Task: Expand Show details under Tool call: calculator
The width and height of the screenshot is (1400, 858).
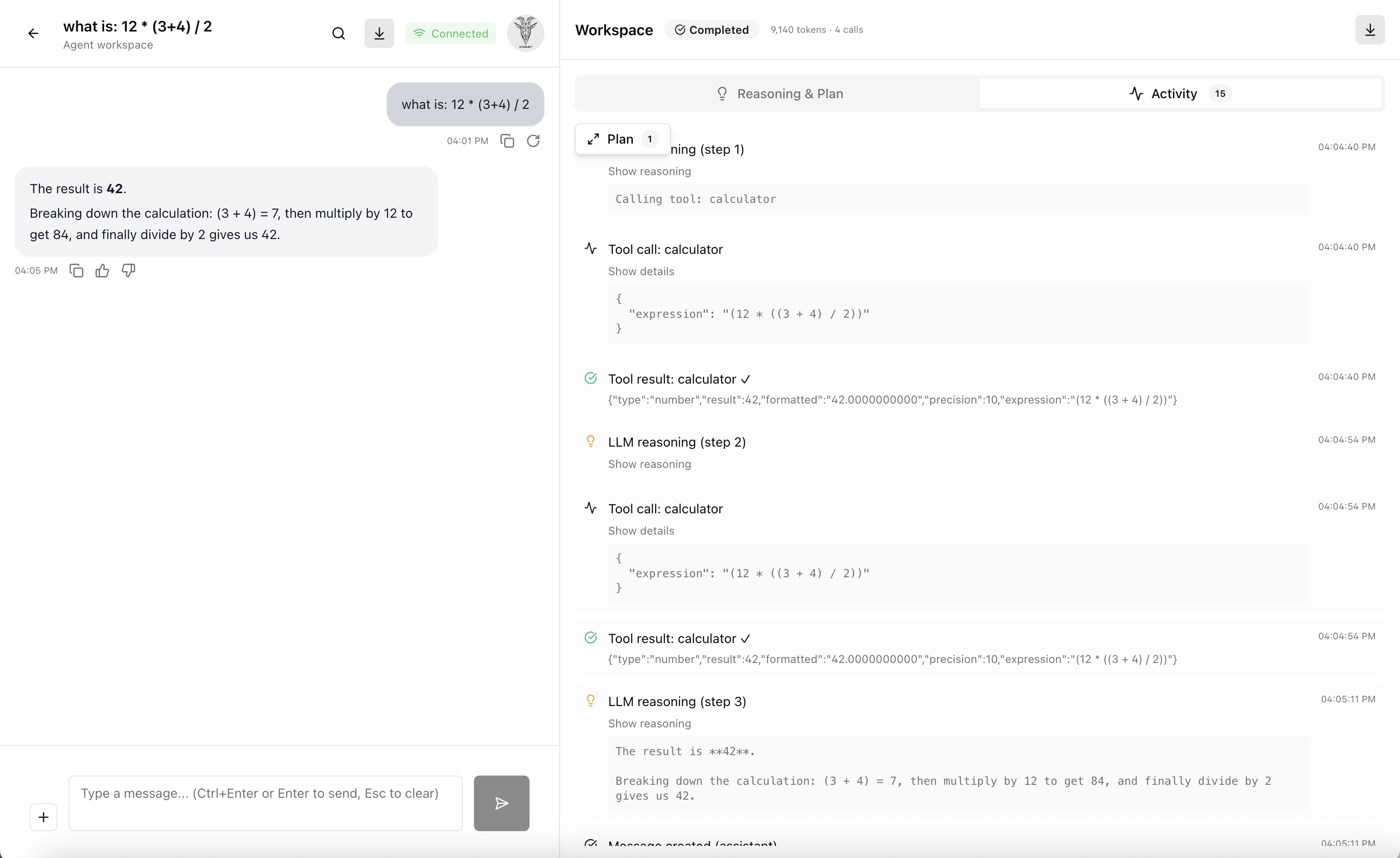Action: [641, 271]
